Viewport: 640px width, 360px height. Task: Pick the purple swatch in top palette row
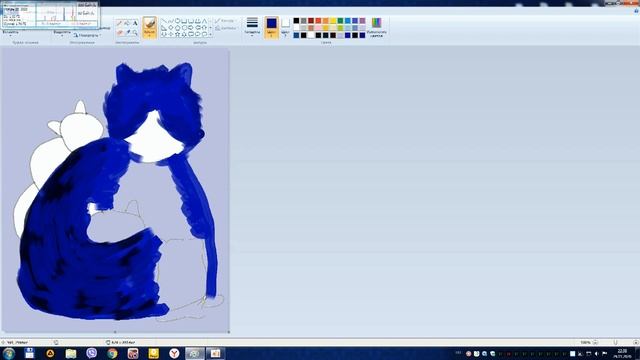pos(362,20)
